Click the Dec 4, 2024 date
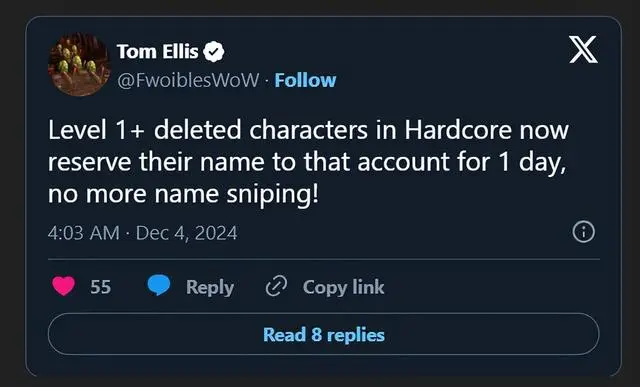Viewport: 640px width, 387px height. coord(187,233)
